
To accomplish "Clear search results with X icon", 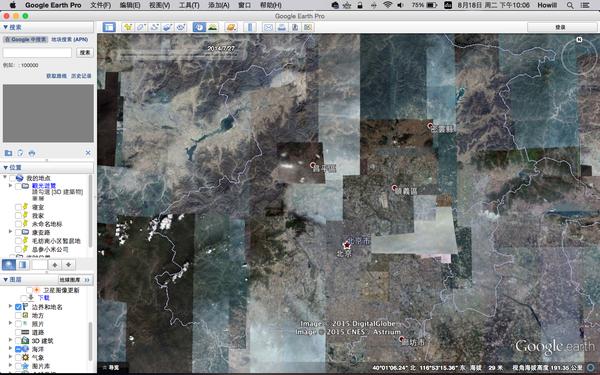I will tap(88, 153).
